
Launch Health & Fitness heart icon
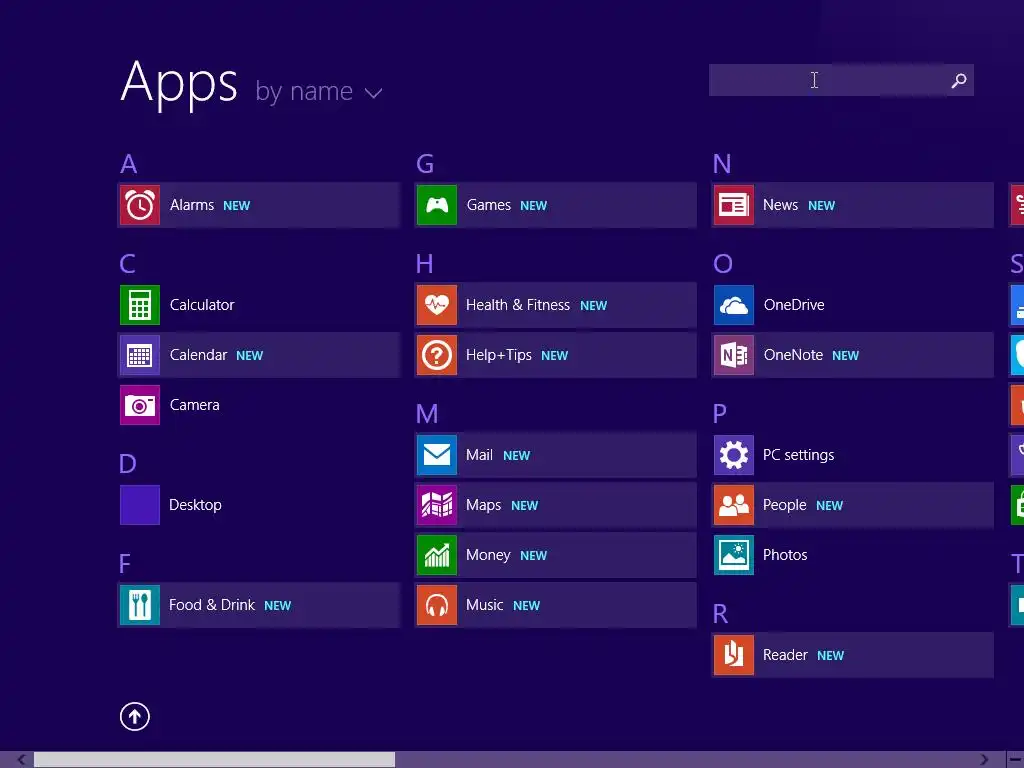[437, 305]
